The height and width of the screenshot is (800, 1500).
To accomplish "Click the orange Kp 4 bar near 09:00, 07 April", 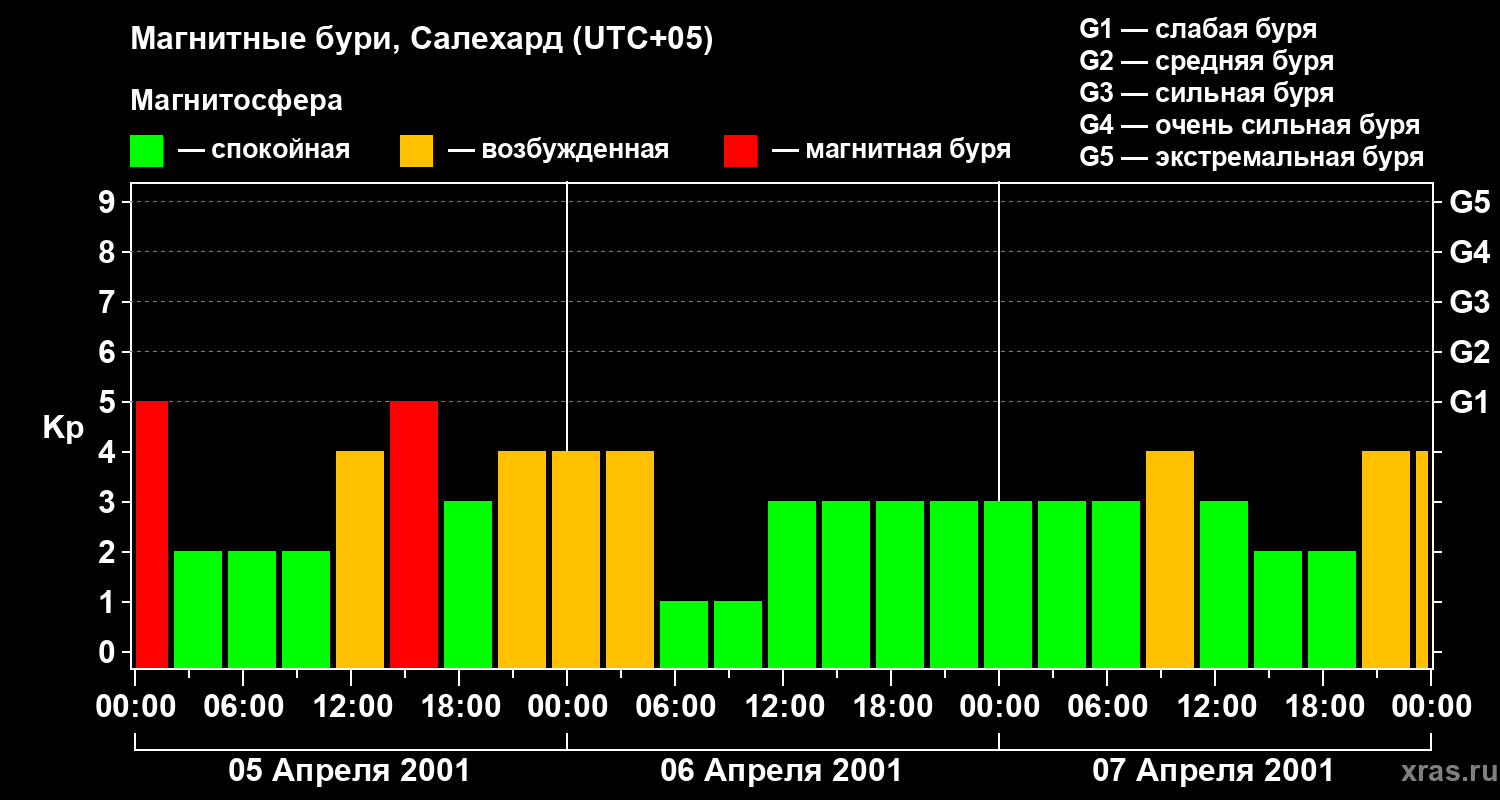I will 1170,559.
